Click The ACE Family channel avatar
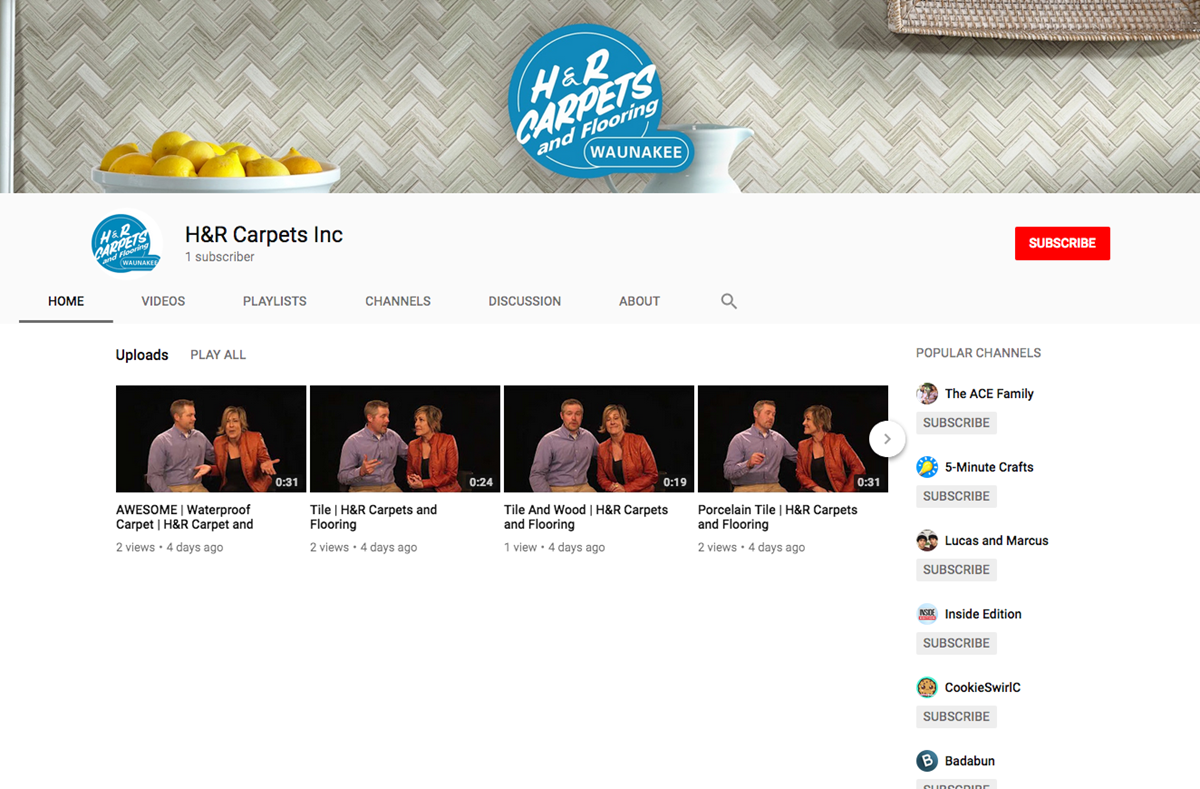Viewport: 1200px width, 789px height. [927, 393]
